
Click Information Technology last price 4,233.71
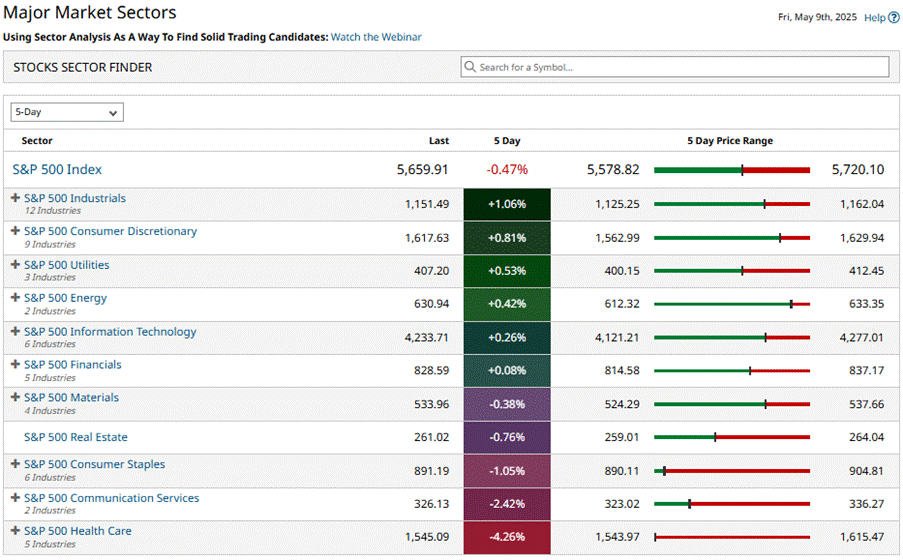pyautogui.click(x=427, y=338)
